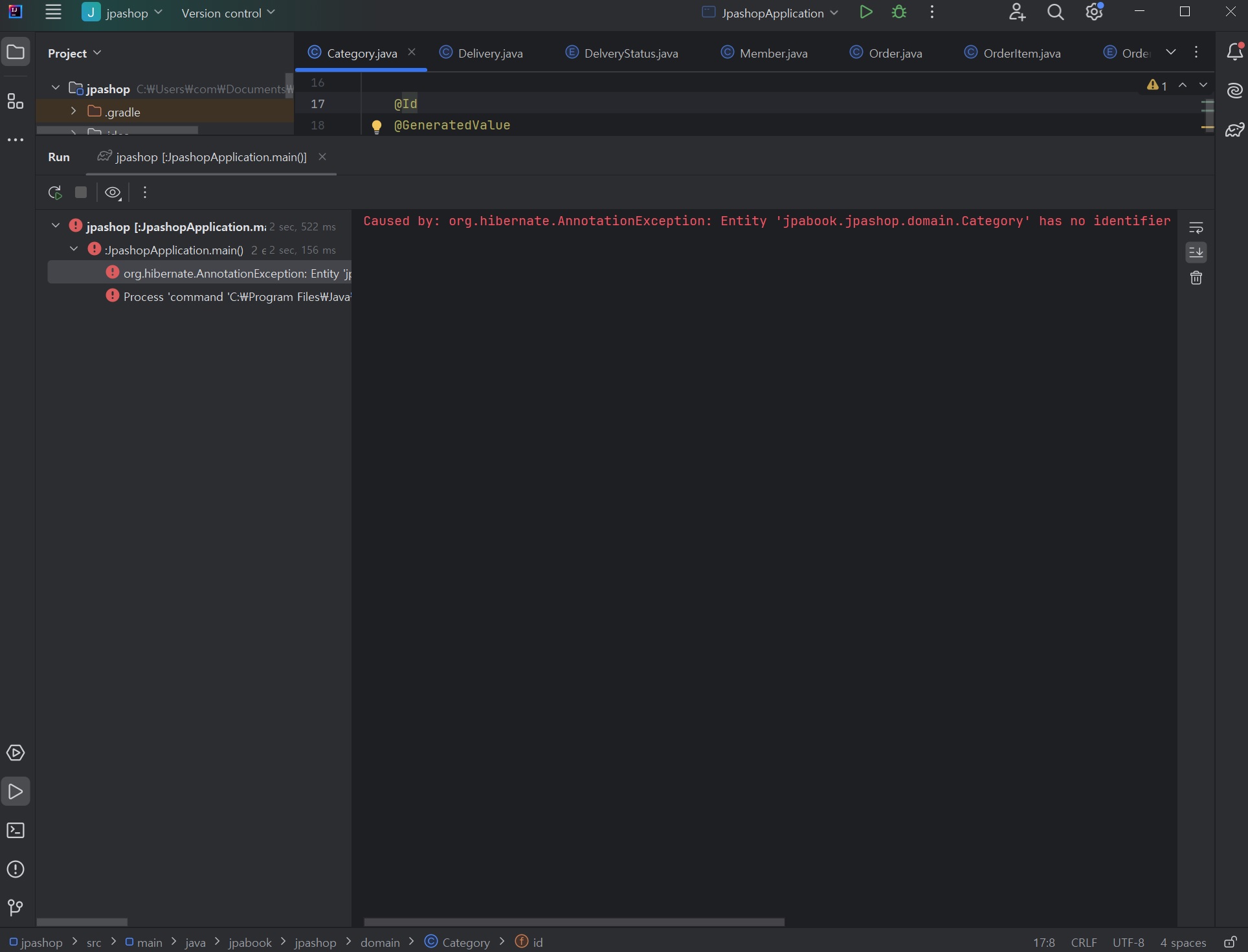Toggle soft-wrap in console output
The width and height of the screenshot is (1248, 952).
point(1196,228)
